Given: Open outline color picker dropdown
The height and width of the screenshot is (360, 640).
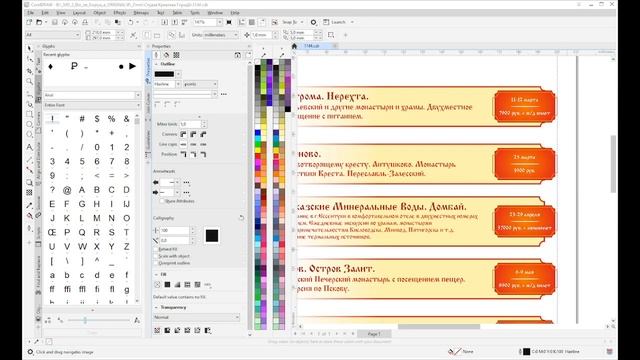Looking at the screenshot, I should [x=178, y=74].
